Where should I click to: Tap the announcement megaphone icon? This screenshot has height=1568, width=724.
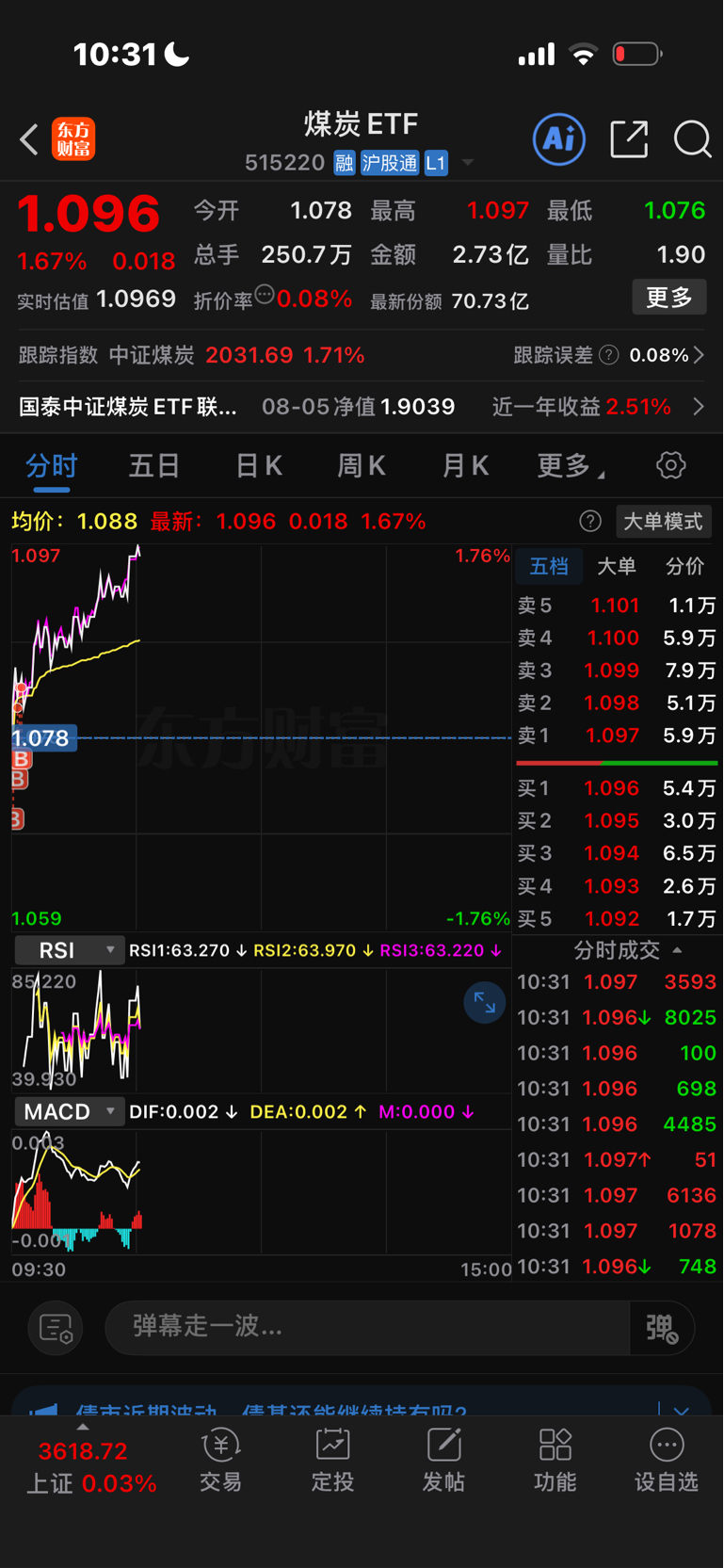click(x=43, y=1410)
